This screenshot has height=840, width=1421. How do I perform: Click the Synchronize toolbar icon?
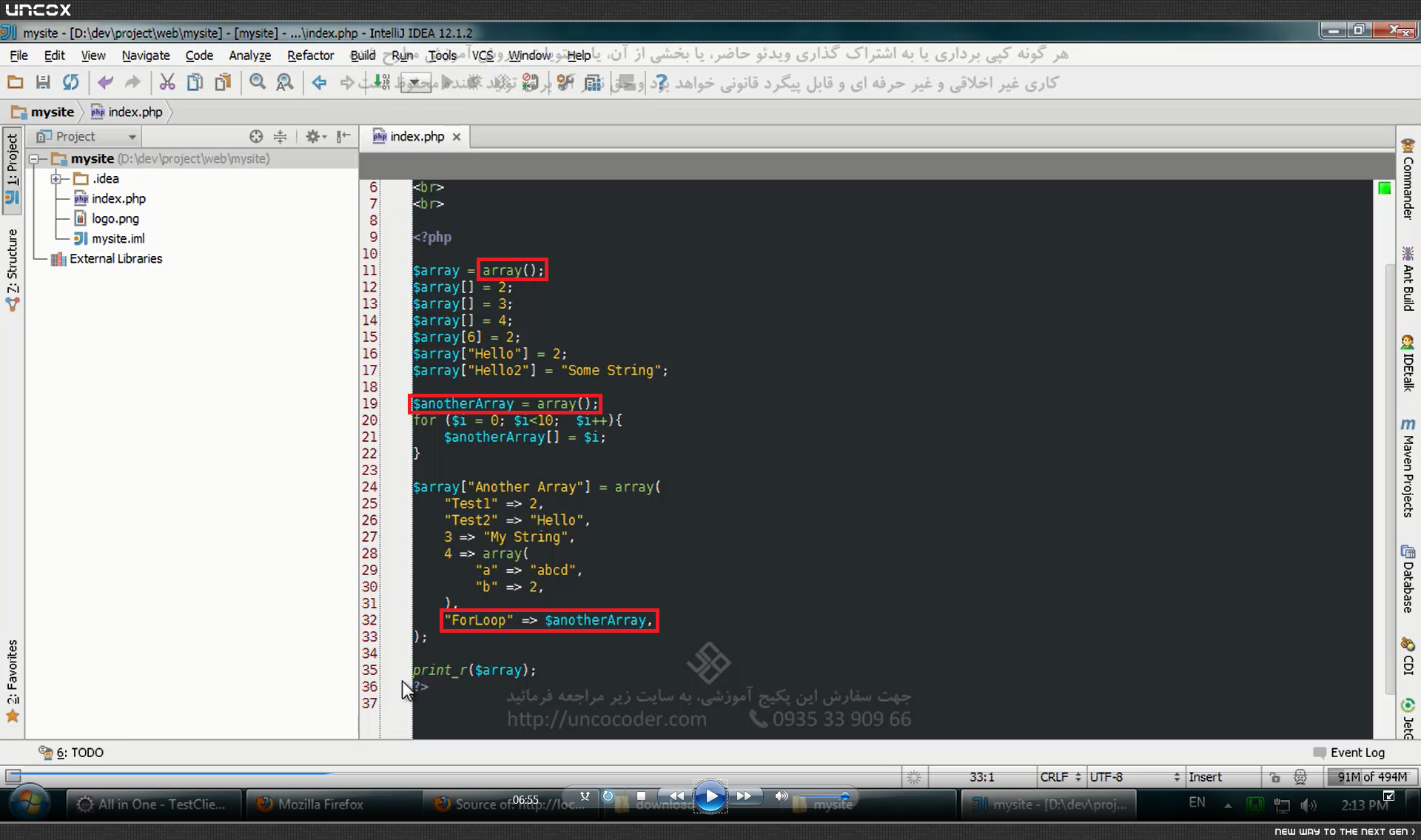(x=71, y=83)
